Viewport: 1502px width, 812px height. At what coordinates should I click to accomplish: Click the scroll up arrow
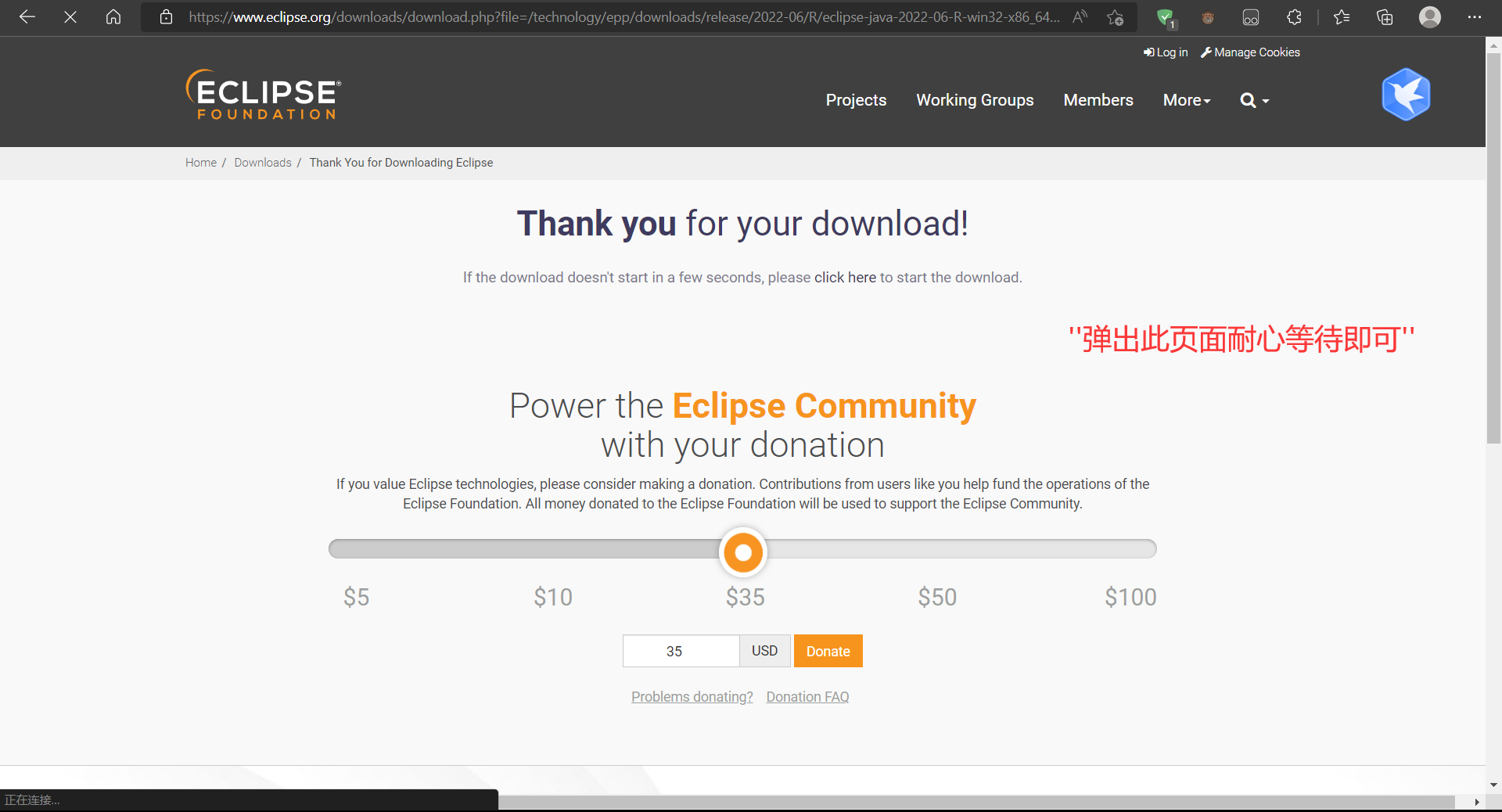pyautogui.click(x=1493, y=45)
